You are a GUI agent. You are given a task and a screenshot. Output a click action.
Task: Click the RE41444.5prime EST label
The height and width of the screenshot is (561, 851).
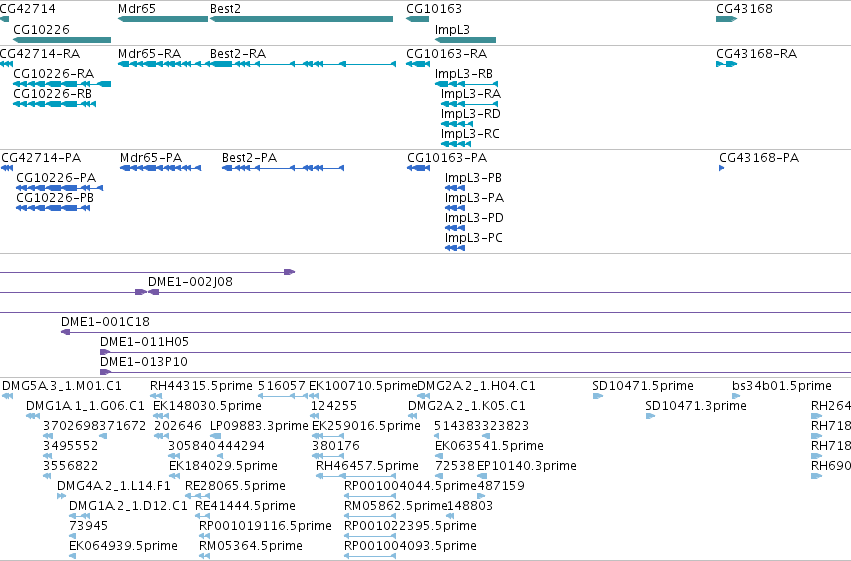click(245, 506)
